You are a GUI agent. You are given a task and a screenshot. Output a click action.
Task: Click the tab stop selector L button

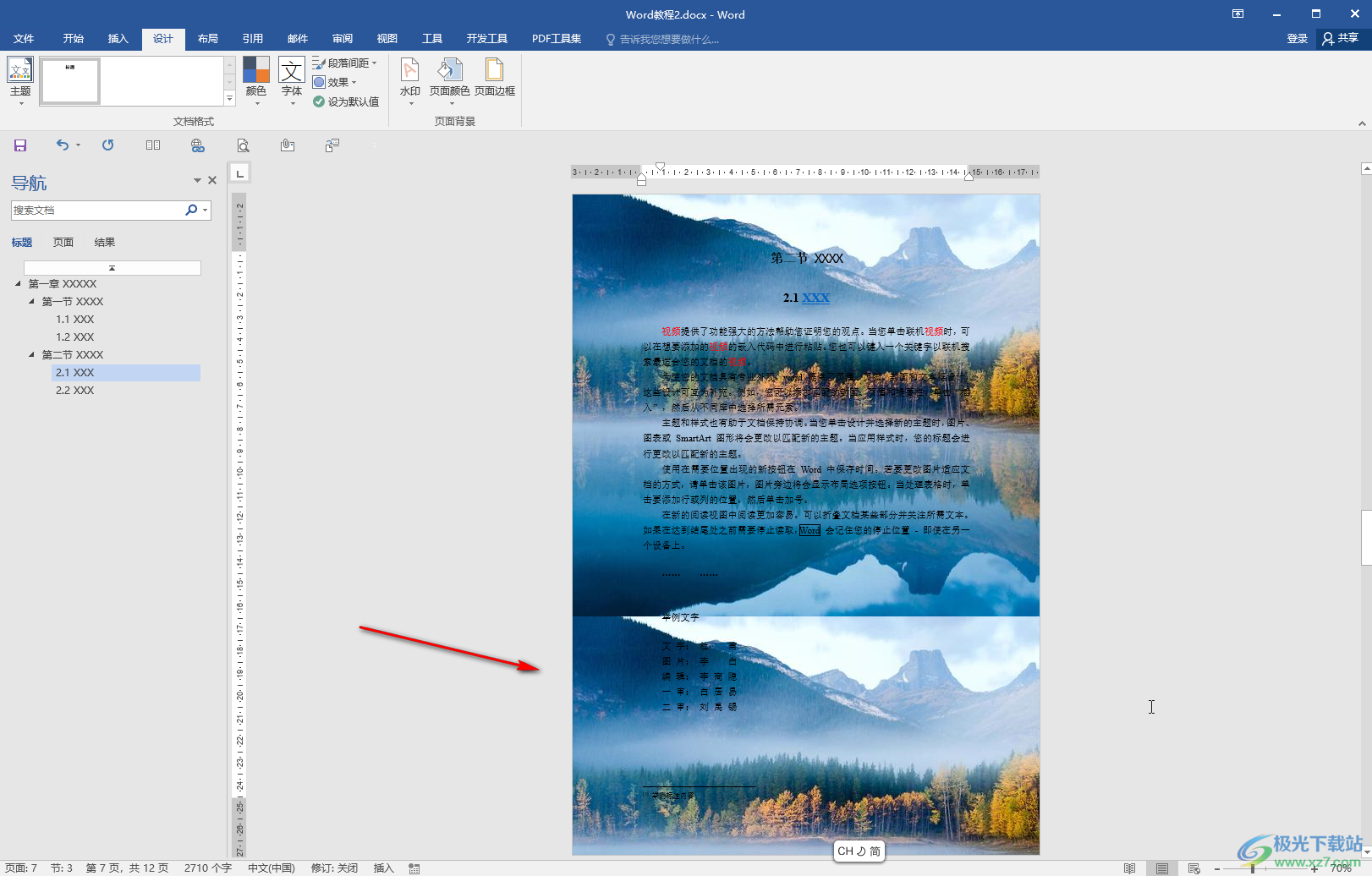(x=240, y=173)
